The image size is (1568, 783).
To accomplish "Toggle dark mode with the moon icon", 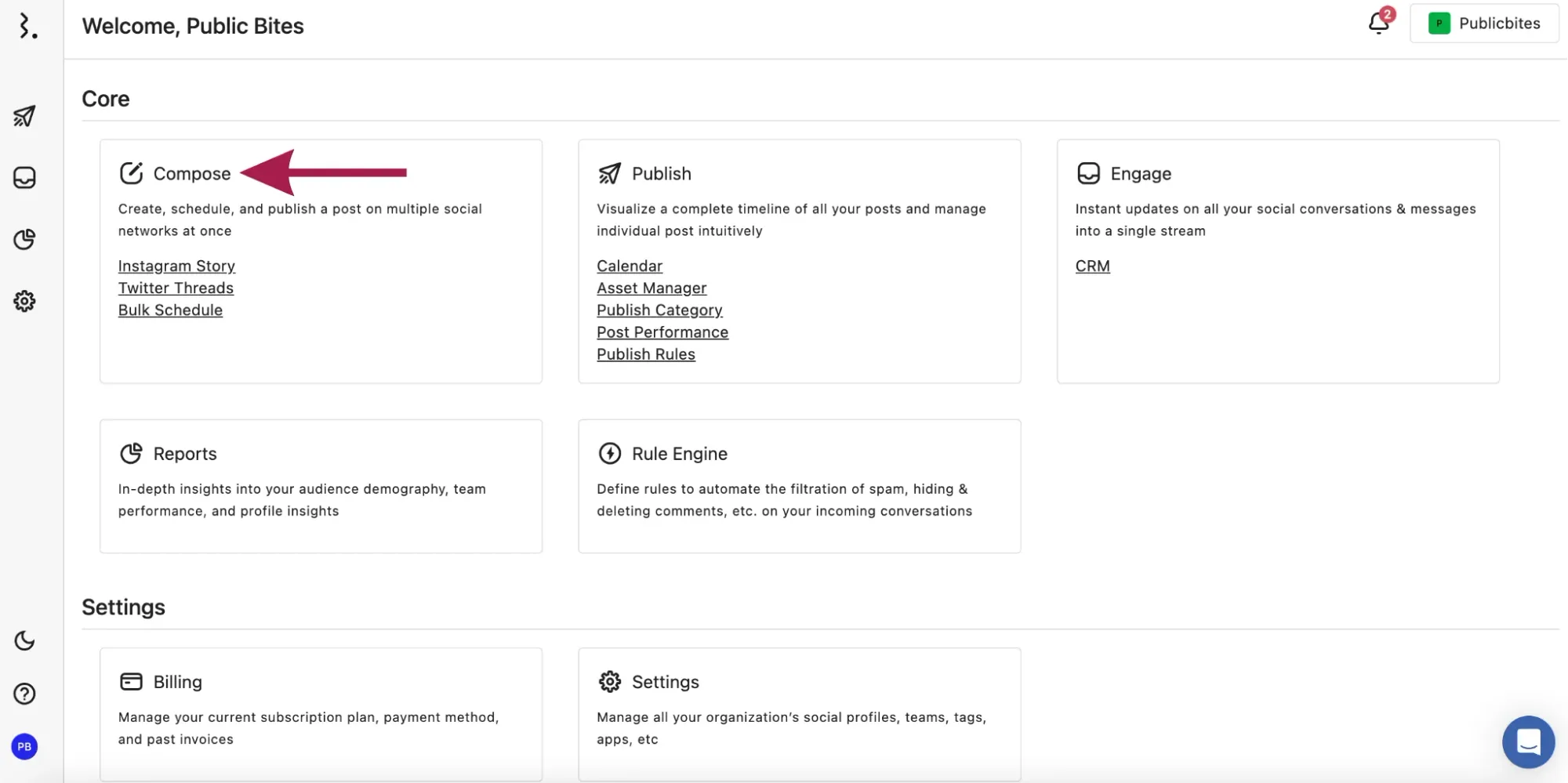I will click(x=24, y=641).
